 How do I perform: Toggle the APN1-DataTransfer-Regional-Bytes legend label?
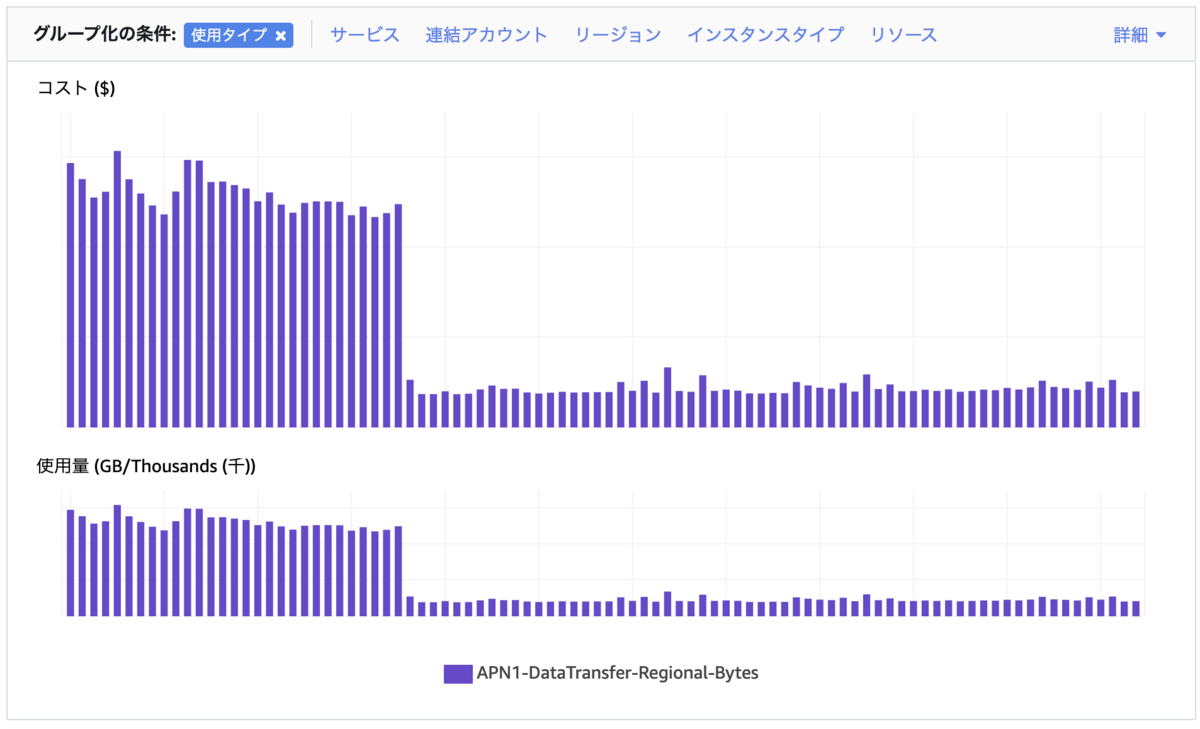point(618,673)
